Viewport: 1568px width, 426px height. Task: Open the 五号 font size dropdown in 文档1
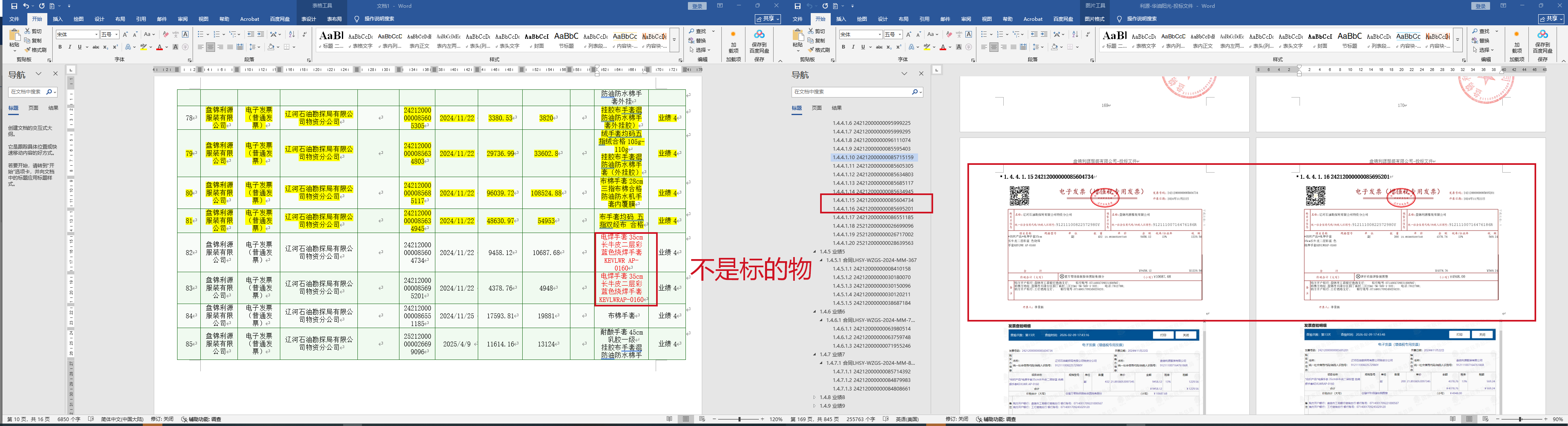[x=116, y=35]
